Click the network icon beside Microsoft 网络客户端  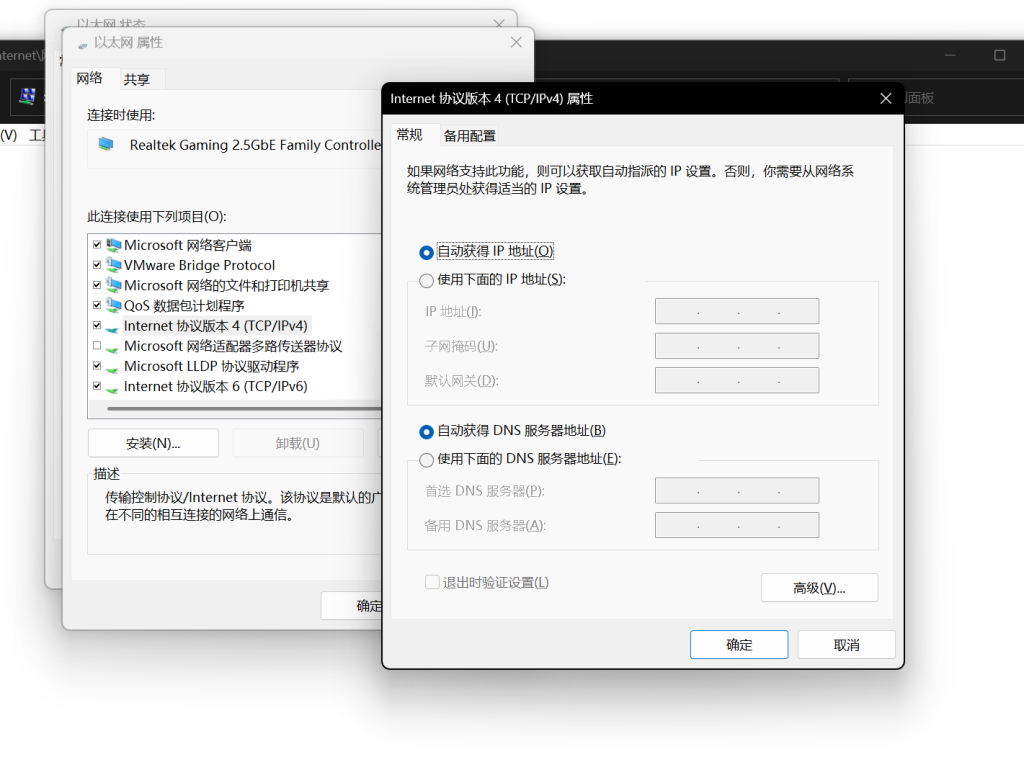pos(113,245)
